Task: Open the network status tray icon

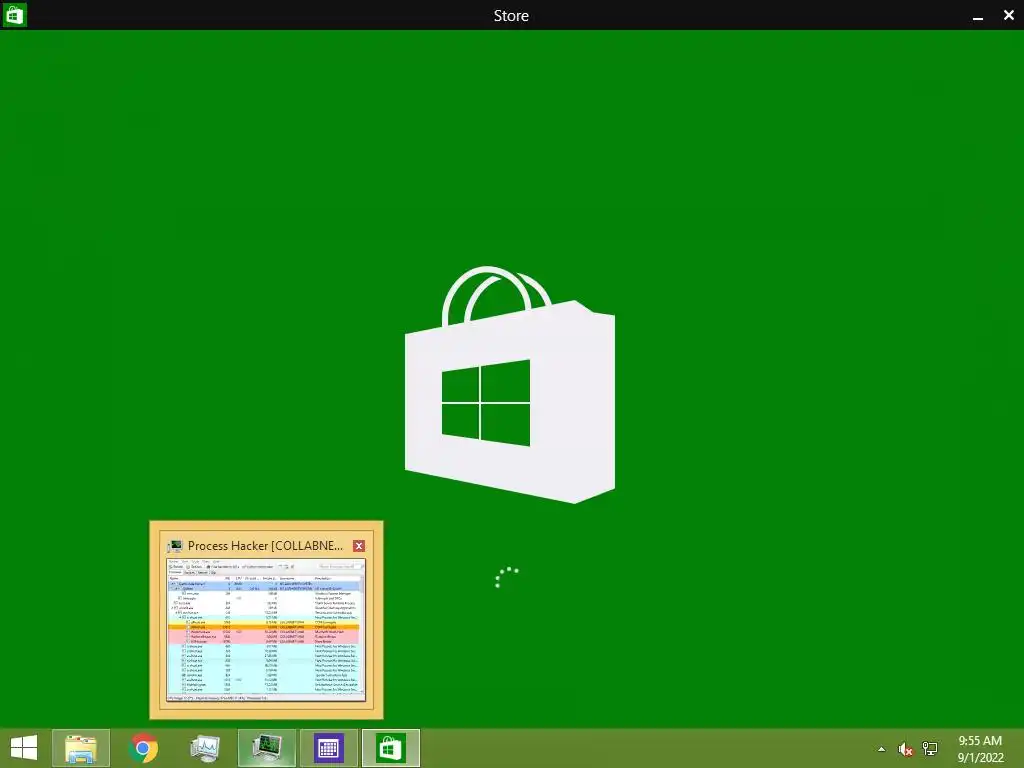Action: (x=930, y=749)
